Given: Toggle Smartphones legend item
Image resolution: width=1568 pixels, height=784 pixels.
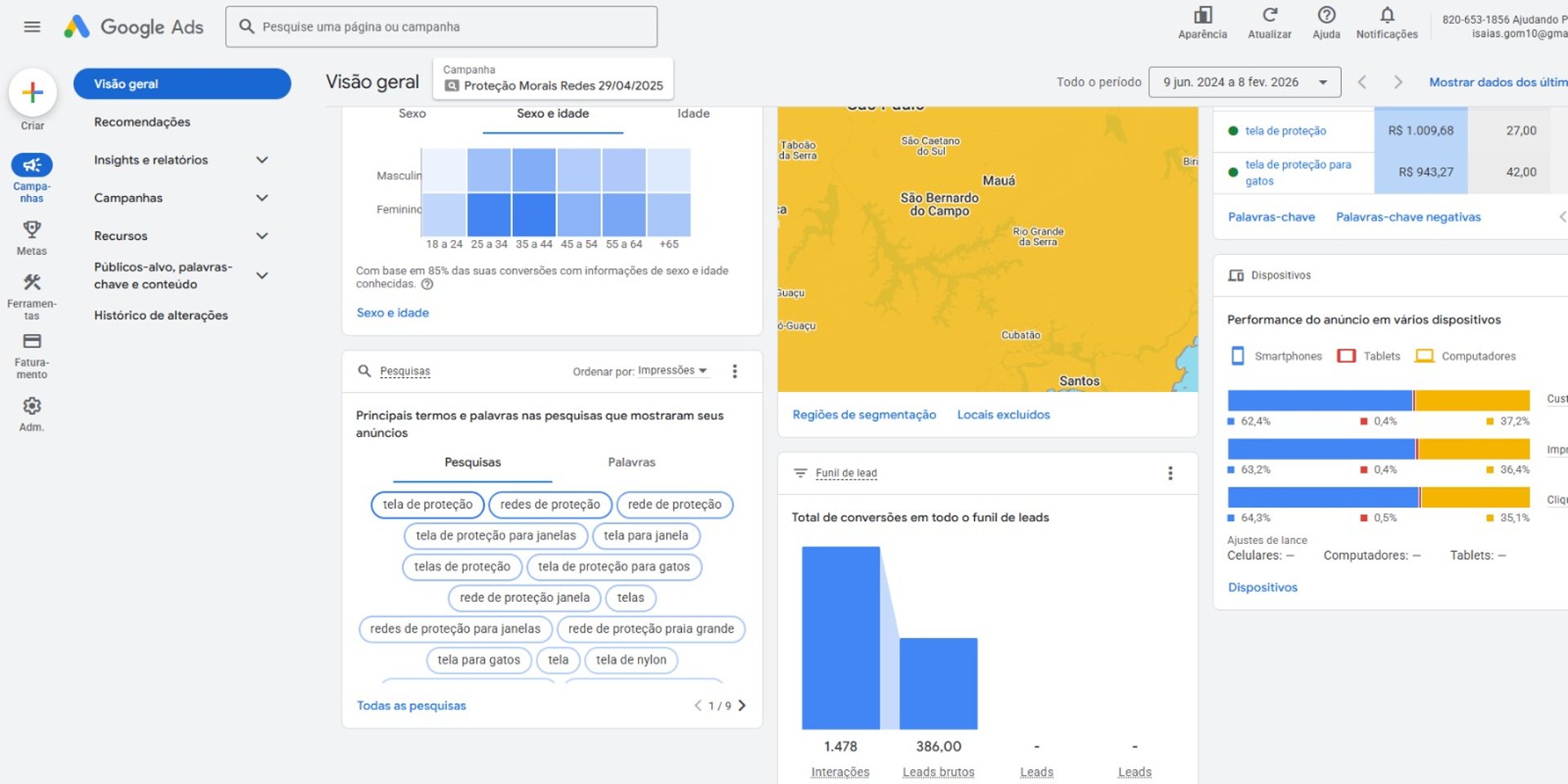Looking at the screenshot, I should (x=1276, y=356).
